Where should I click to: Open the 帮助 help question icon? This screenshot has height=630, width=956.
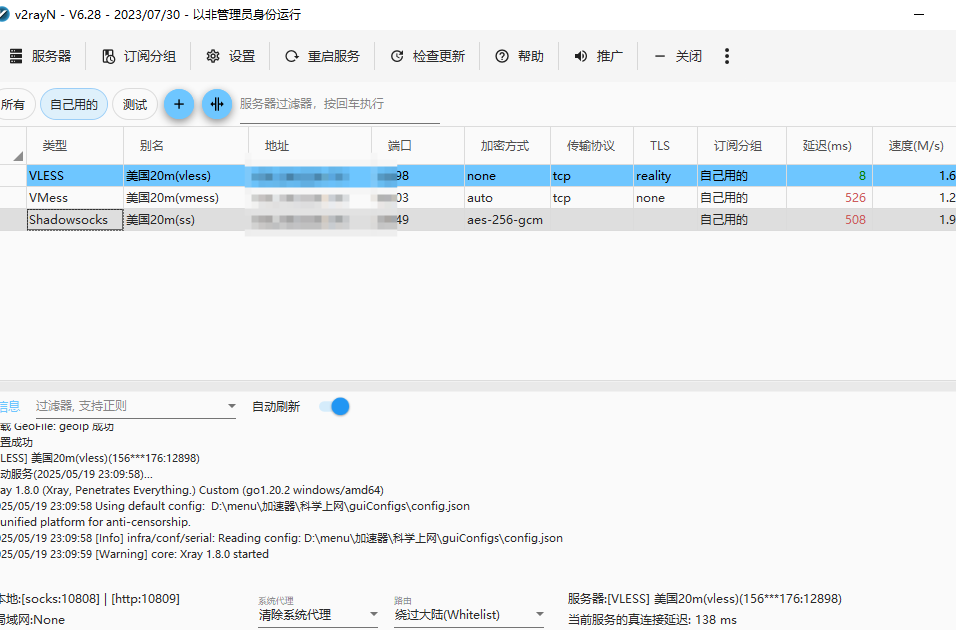pos(502,57)
